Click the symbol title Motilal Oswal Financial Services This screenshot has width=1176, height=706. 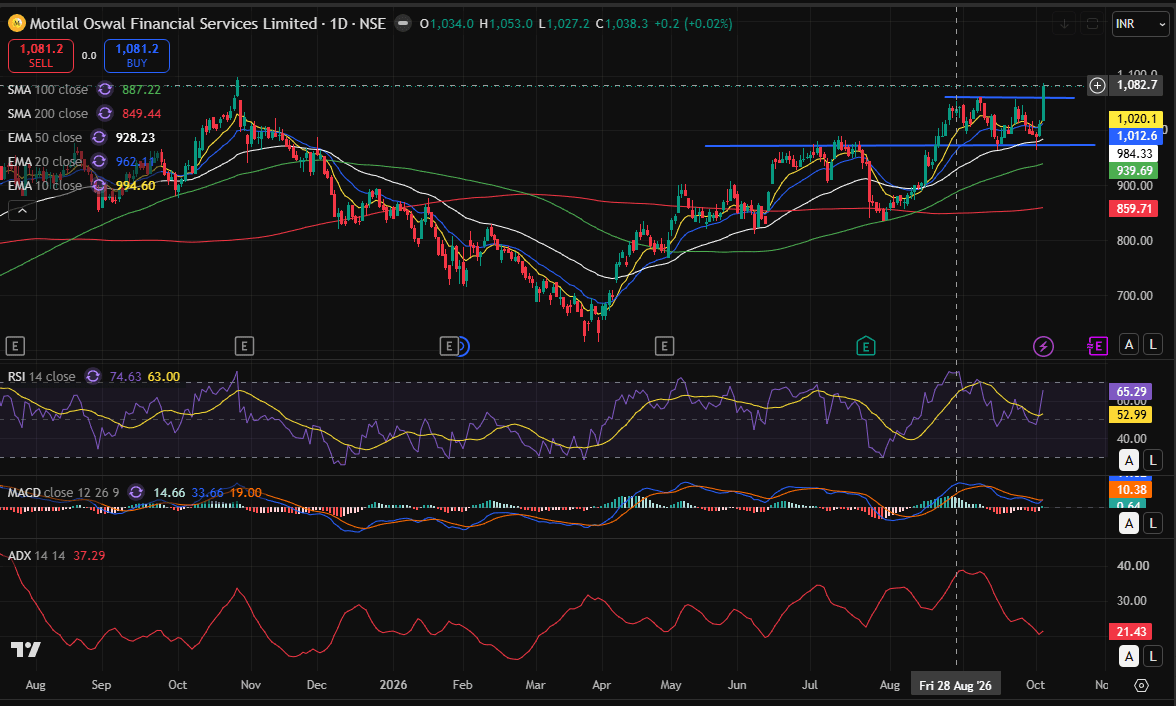[x=173, y=23]
